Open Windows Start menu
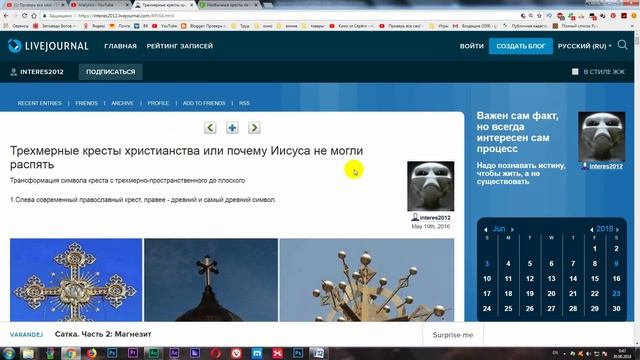 point(9,353)
